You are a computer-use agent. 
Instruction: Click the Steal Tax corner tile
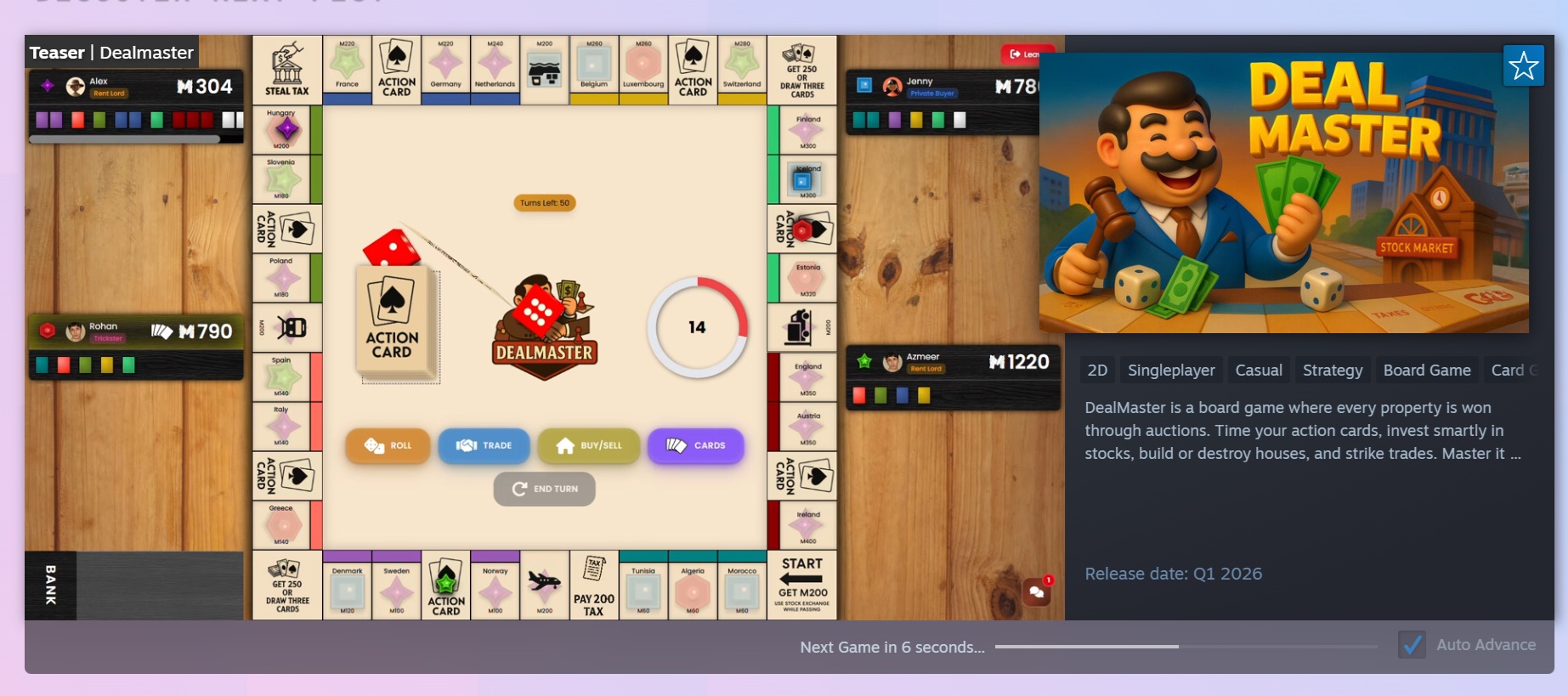[287, 70]
